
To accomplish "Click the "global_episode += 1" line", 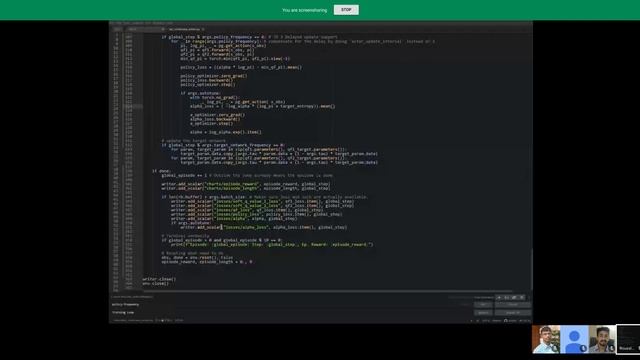I will click(x=247, y=176).
